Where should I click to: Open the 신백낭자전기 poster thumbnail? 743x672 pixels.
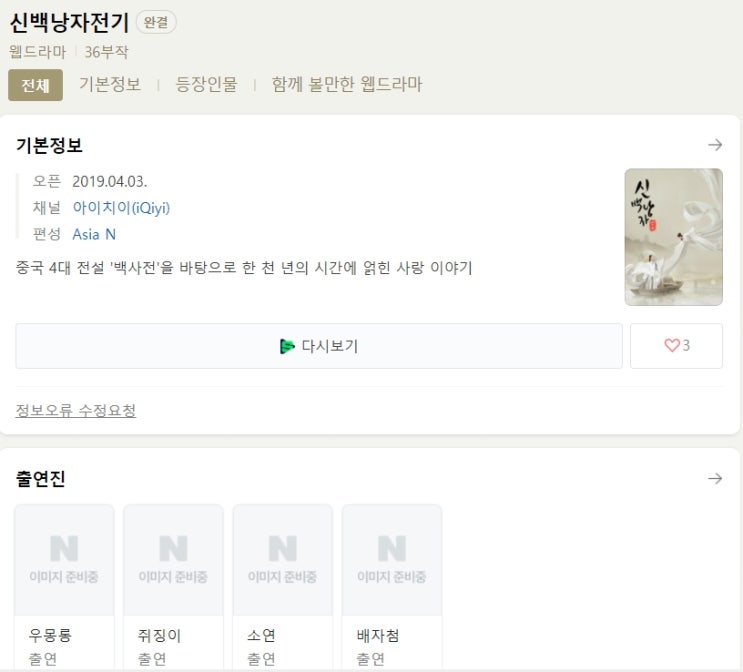click(x=673, y=237)
